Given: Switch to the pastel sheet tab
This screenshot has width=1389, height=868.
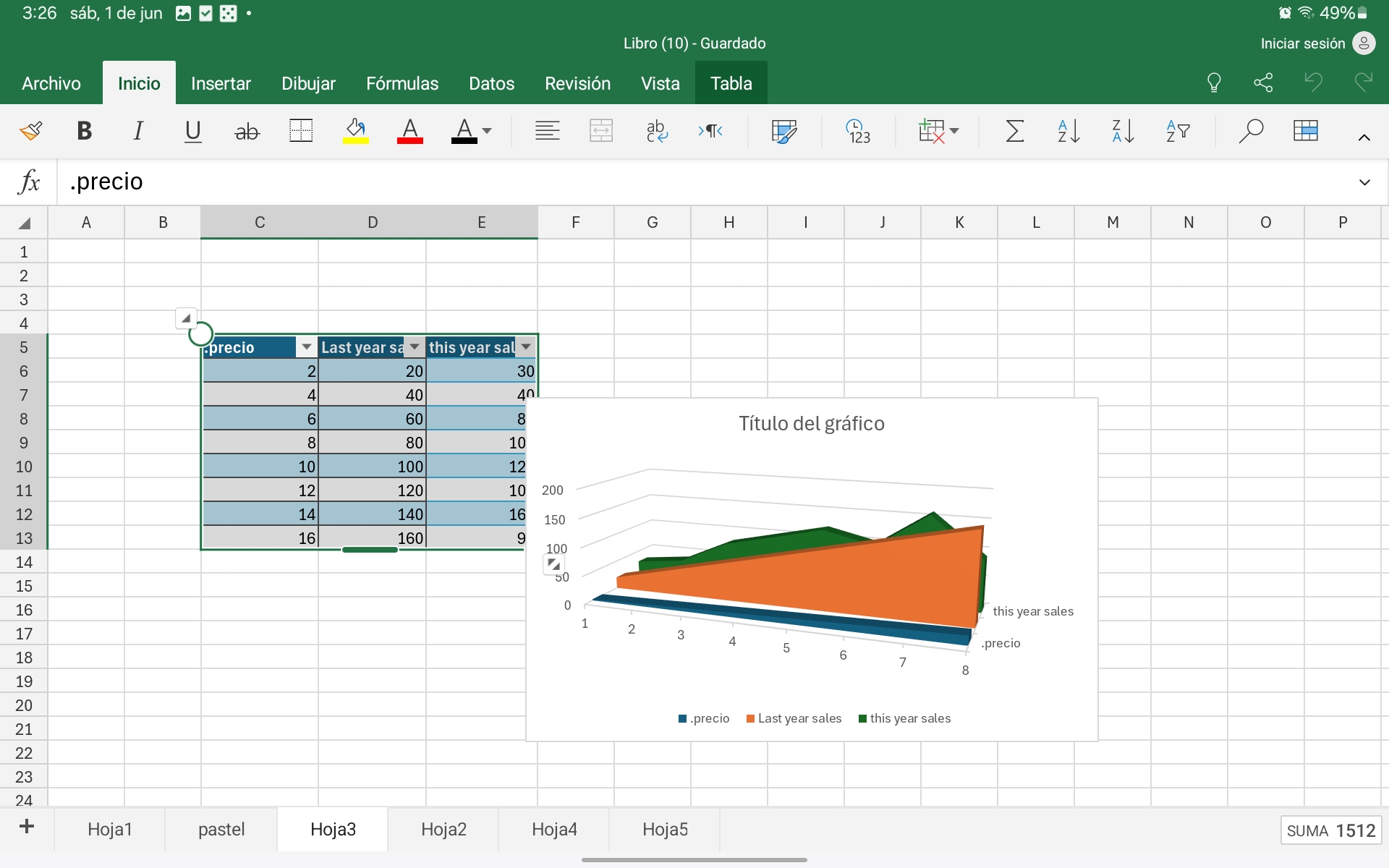Looking at the screenshot, I should click(x=221, y=829).
